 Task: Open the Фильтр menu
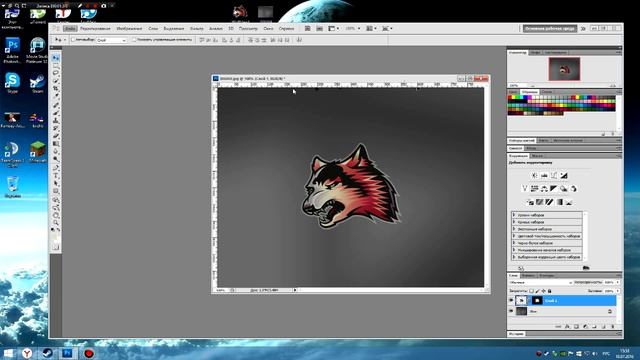196,29
